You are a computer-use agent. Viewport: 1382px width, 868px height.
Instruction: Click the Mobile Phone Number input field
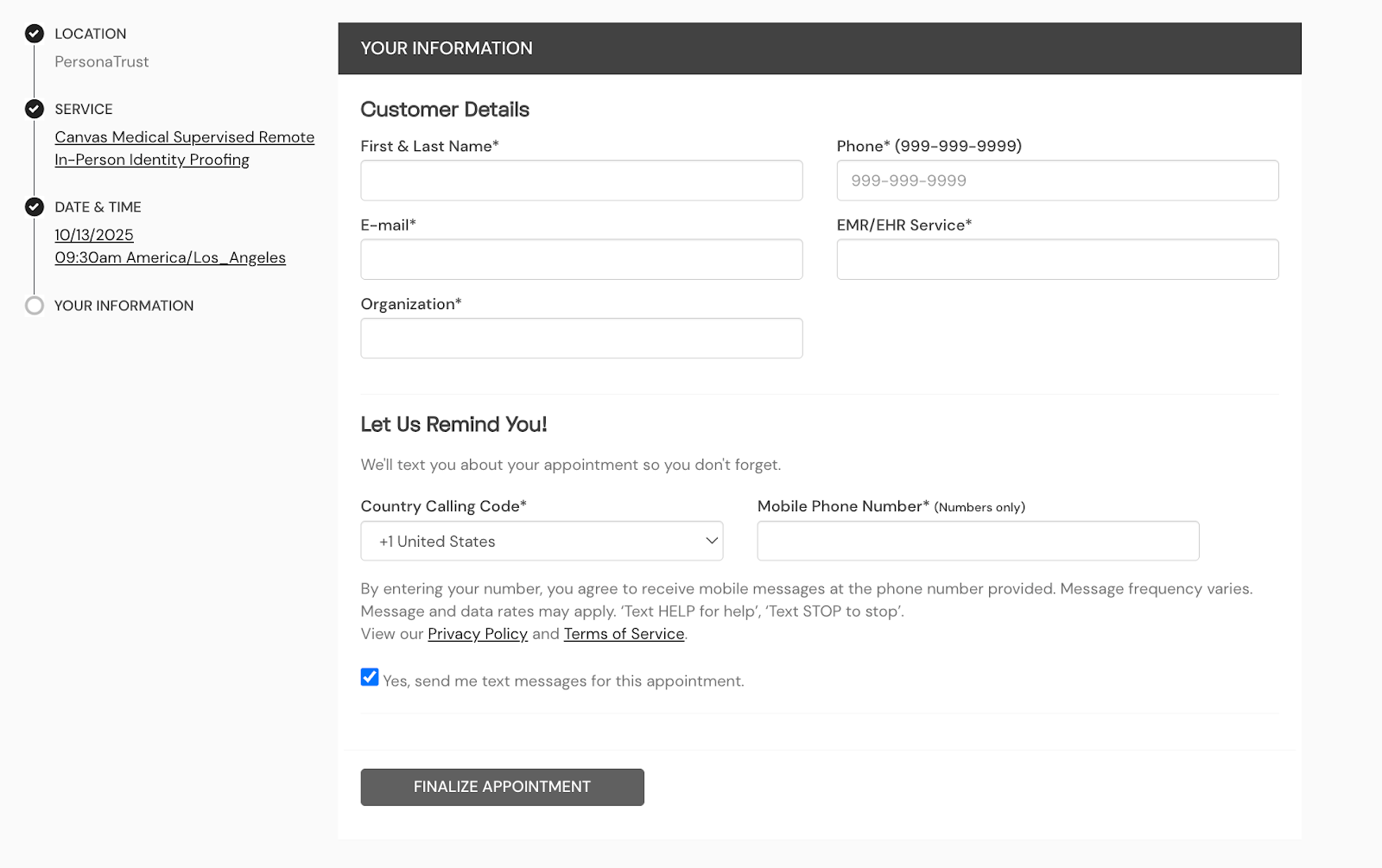(978, 542)
